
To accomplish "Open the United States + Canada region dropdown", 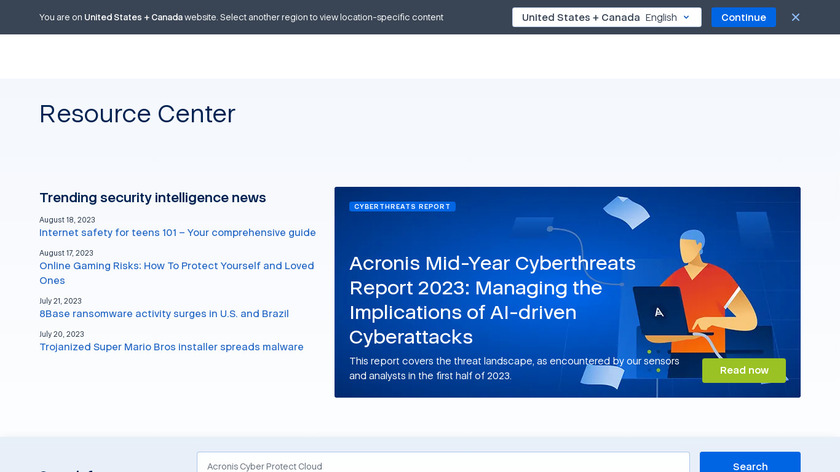I will point(606,17).
